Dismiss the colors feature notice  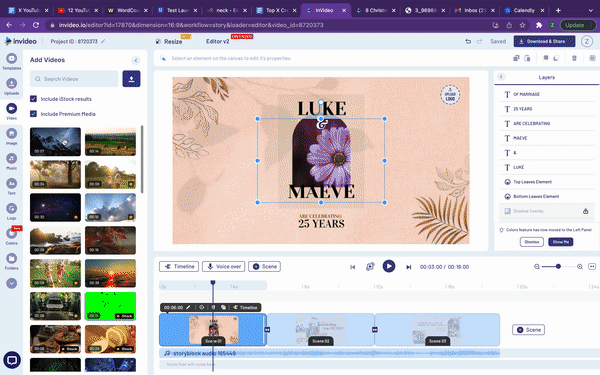tap(532, 242)
